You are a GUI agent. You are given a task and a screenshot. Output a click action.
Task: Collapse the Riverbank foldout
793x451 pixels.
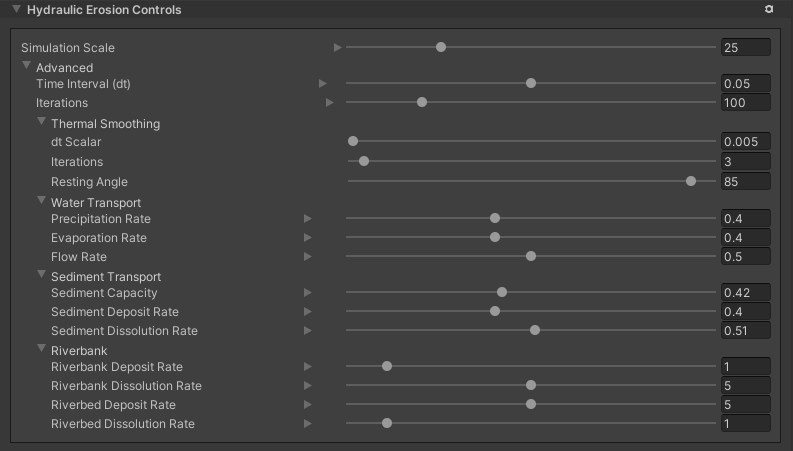pyautogui.click(x=42, y=350)
